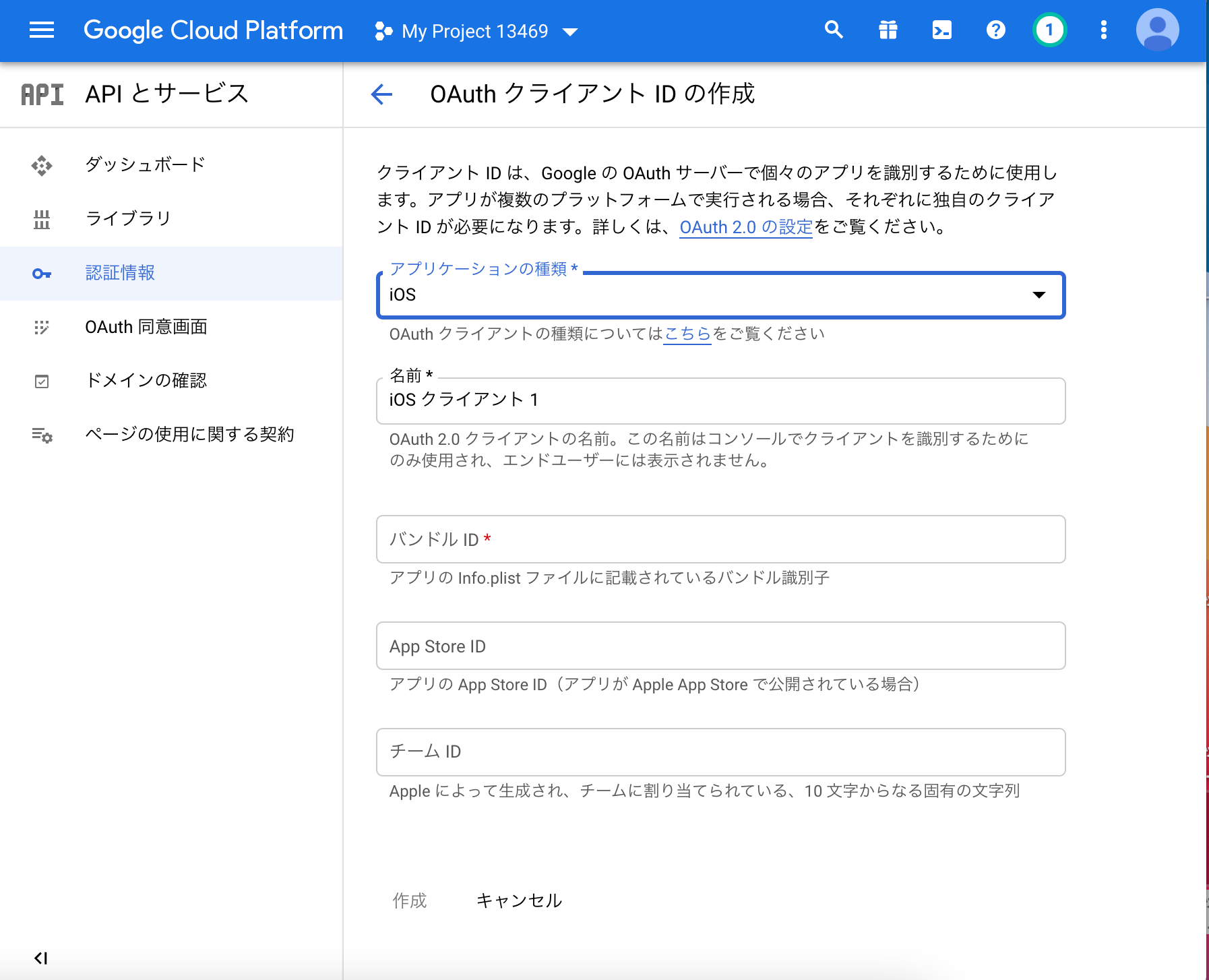Collapse the sidebar using the bottom-left arrow
This screenshot has height=980, width=1209.
(42, 957)
